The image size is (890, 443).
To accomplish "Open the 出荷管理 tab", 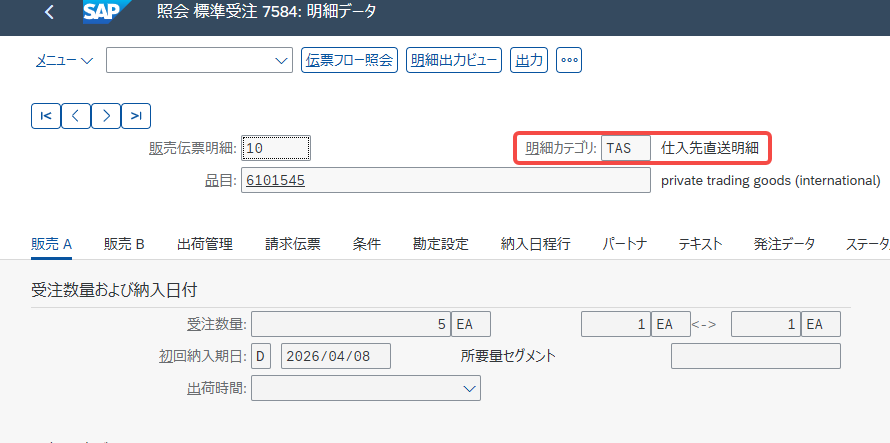I will point(205,244).
